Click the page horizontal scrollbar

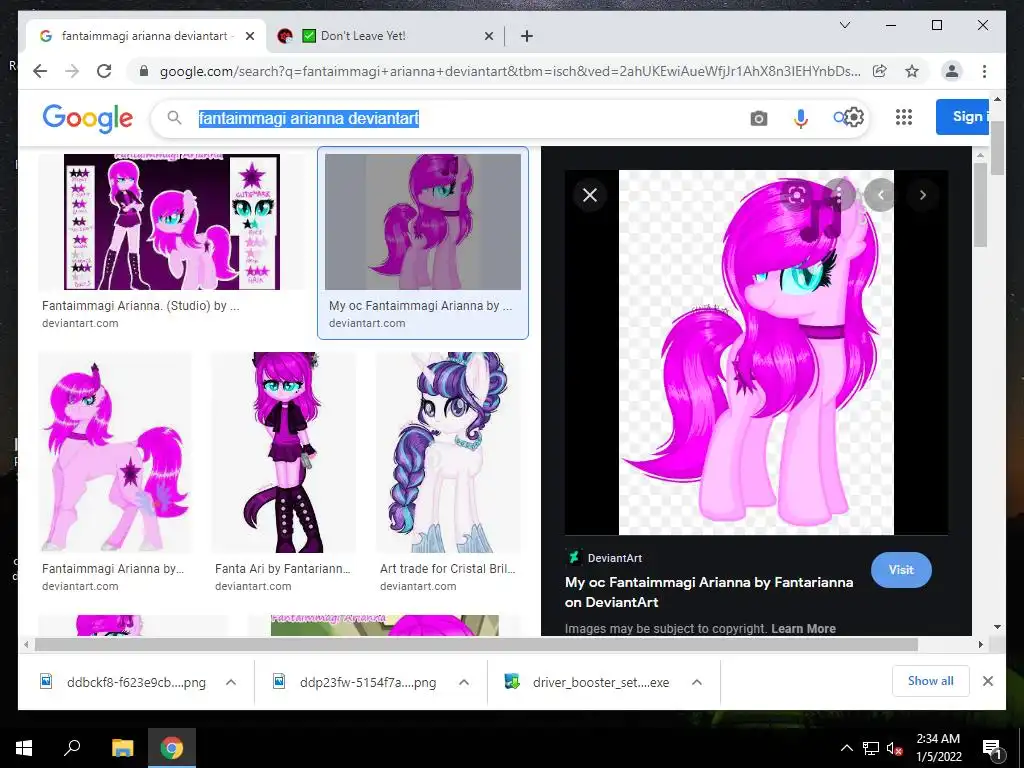(x=475, y=645)
